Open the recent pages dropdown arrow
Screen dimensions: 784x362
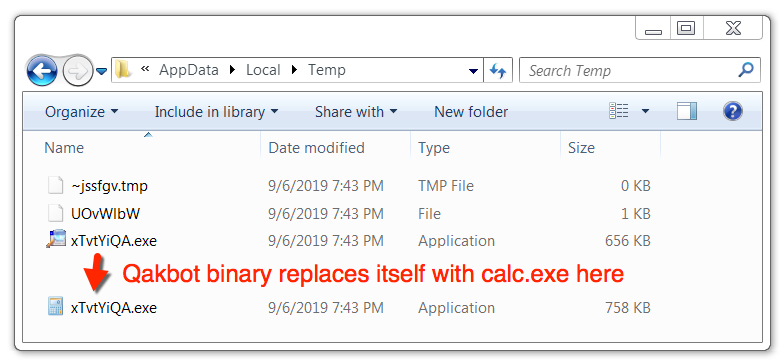tap(102, 71)
